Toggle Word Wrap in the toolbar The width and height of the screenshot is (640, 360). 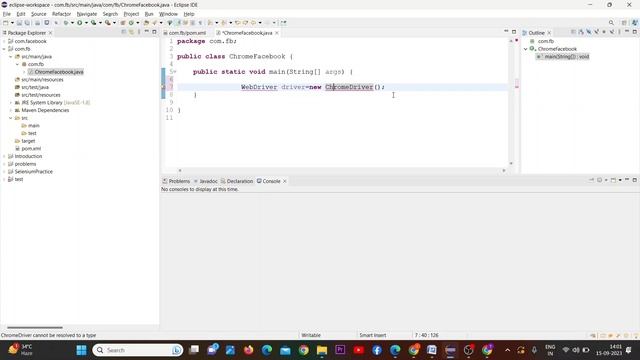(185, 23)
